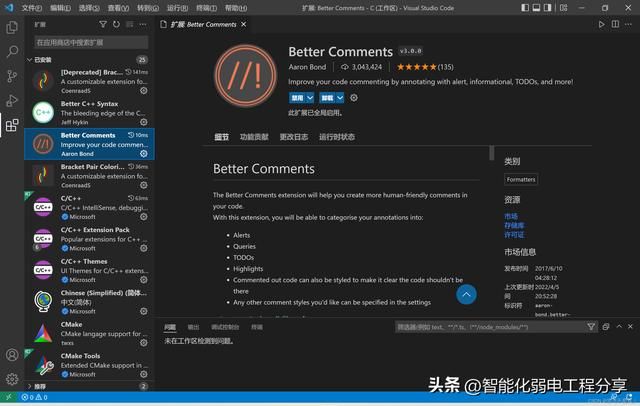This screenshot has width=640, height=406.
Task: Open the dropdown arrow beside 卸载 button
Action: coord(340,98)
